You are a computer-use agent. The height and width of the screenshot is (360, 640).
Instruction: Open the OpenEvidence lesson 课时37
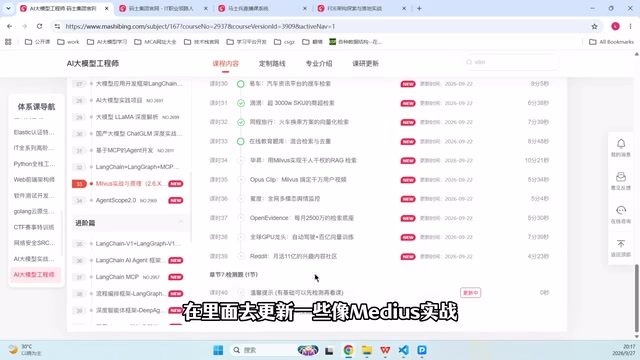pos(302,218)
